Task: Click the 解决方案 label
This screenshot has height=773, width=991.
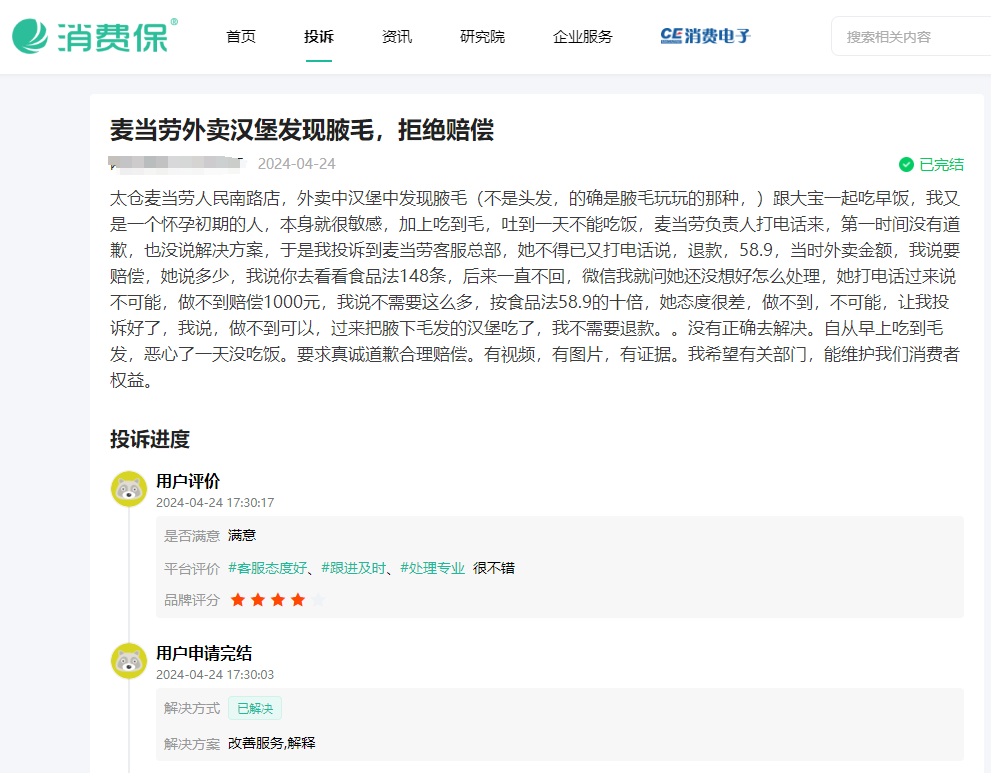Action: pos(192,744)
